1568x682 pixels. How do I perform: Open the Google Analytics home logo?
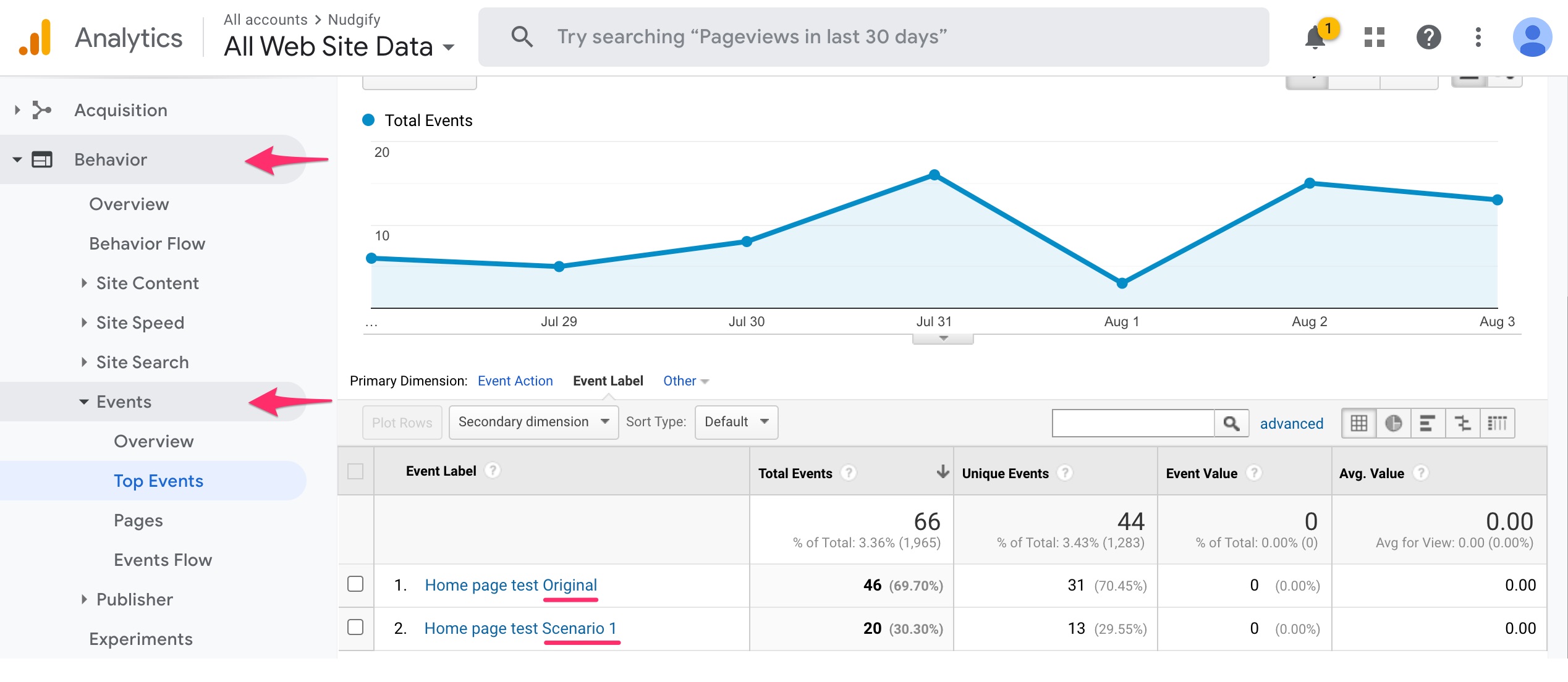point(35,37)
